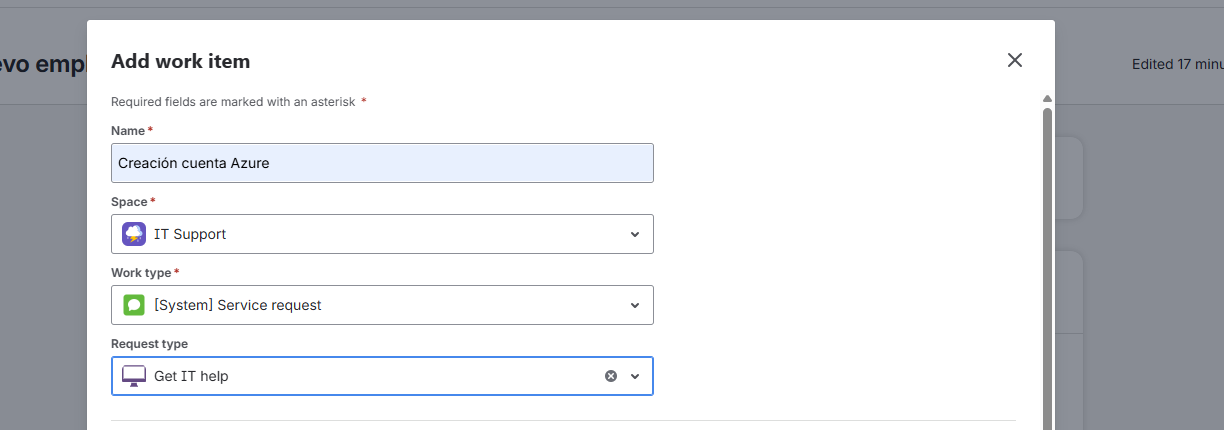
Task: Click the scrollbar up arrow in dialog
Action: (1047, 99)
